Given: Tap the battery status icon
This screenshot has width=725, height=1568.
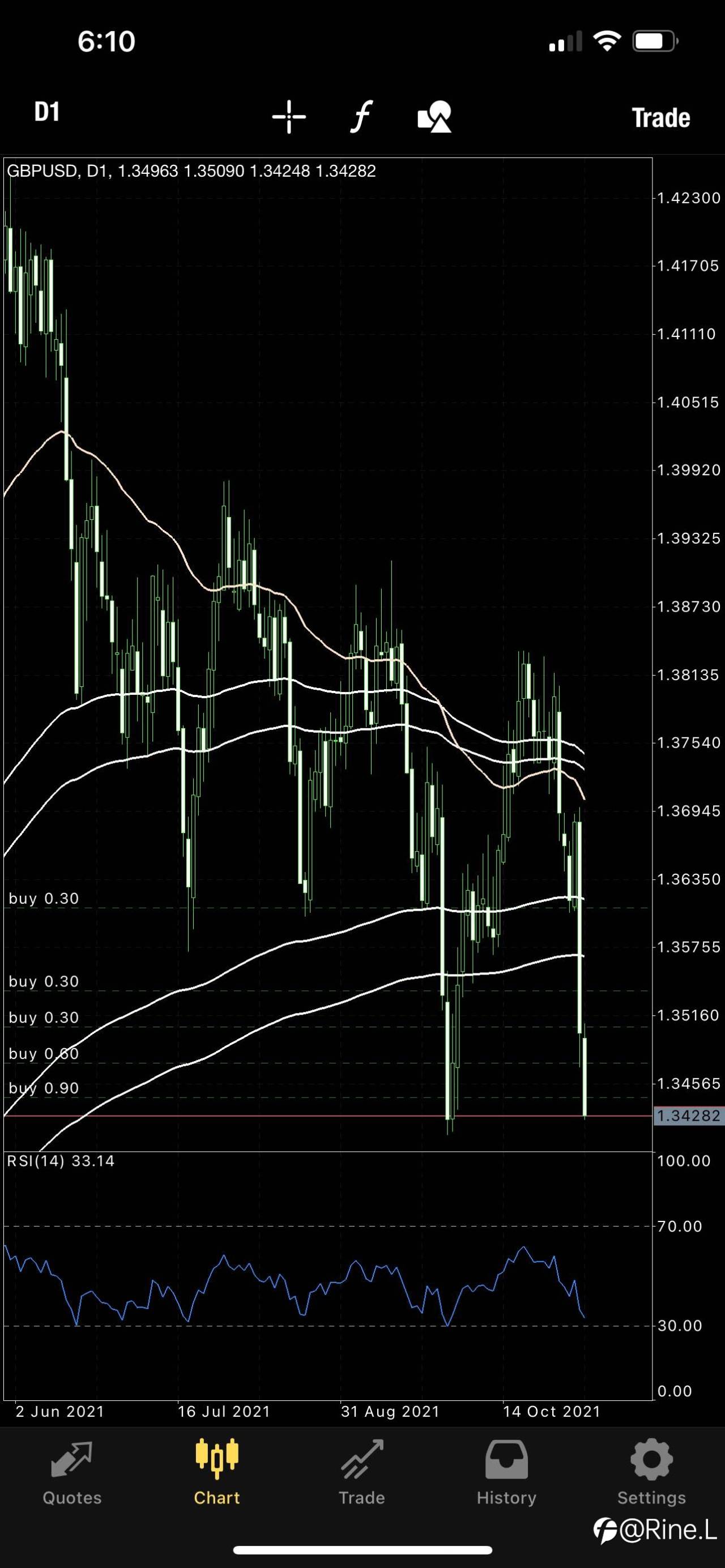Looking at the screenshot, I should [x=655, y=41].
